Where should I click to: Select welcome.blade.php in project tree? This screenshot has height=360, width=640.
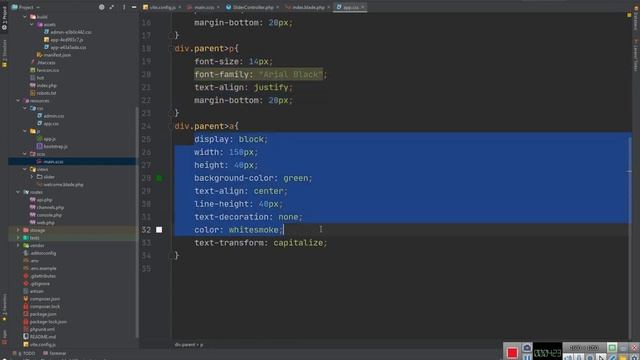[60, 185]
